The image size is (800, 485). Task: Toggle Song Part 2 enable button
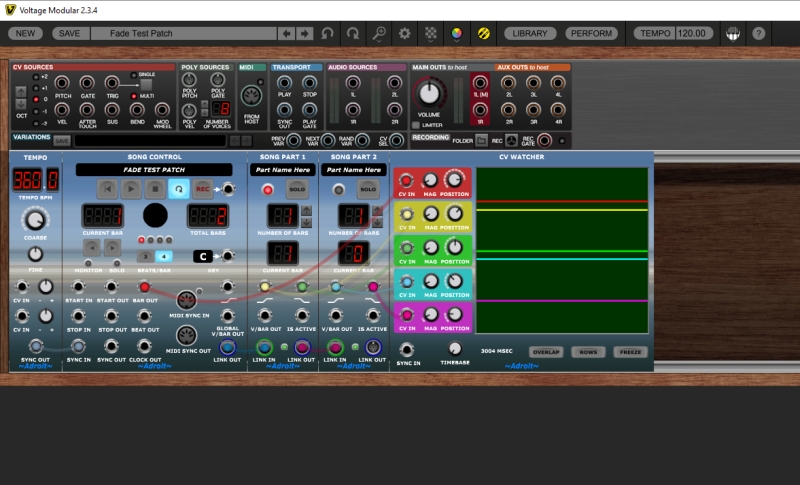(x=338, y=190)
